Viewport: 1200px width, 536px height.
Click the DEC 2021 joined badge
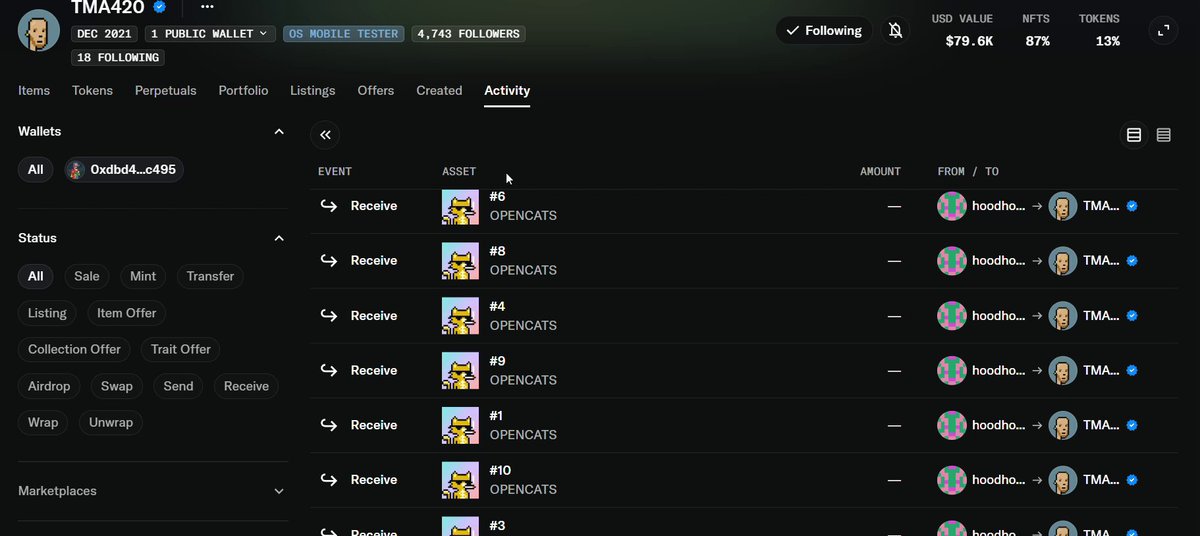pos(106,33)
